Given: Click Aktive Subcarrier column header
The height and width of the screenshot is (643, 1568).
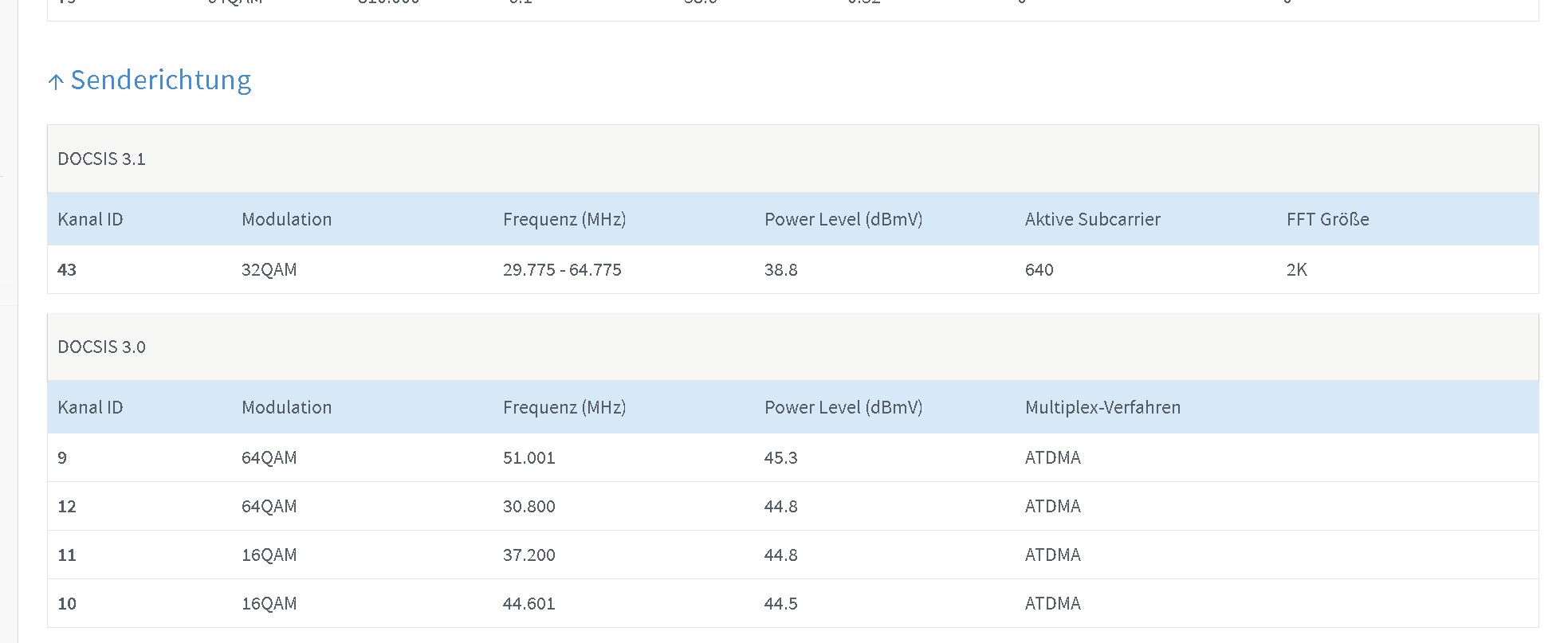Looking at the screenshot, I should click(1092, 219).
